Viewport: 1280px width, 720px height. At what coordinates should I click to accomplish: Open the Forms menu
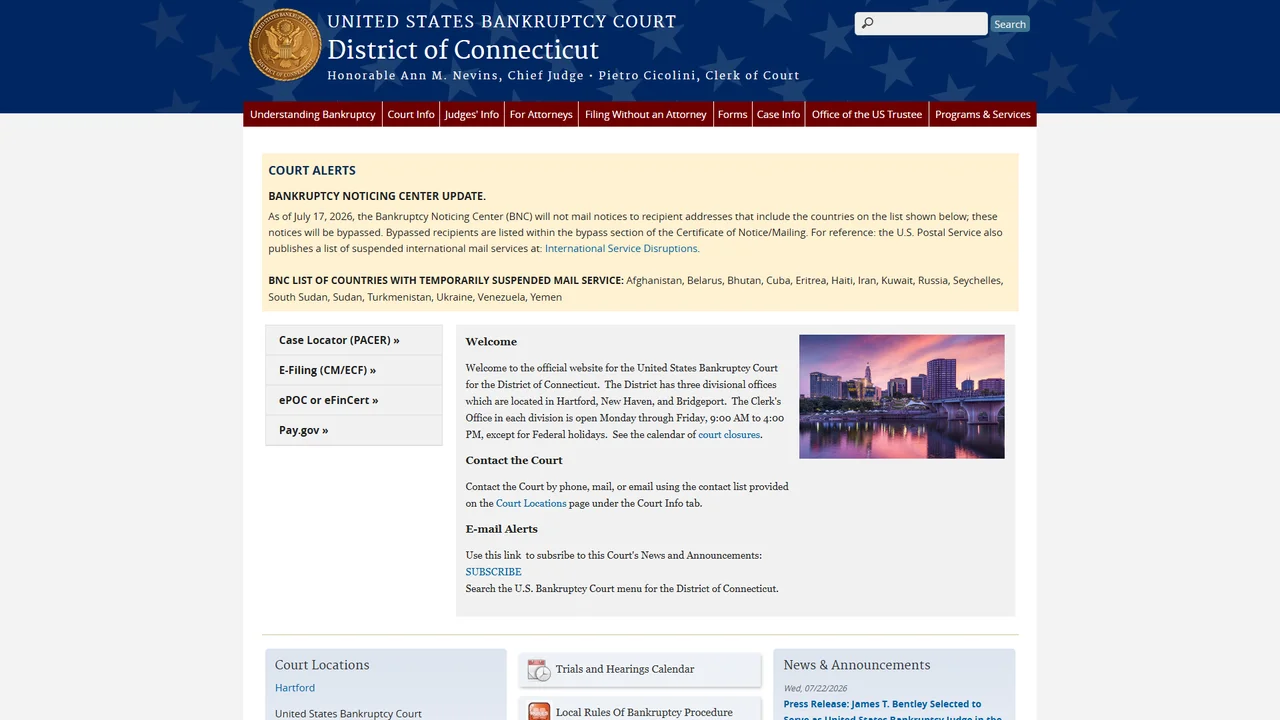point(732,114)
